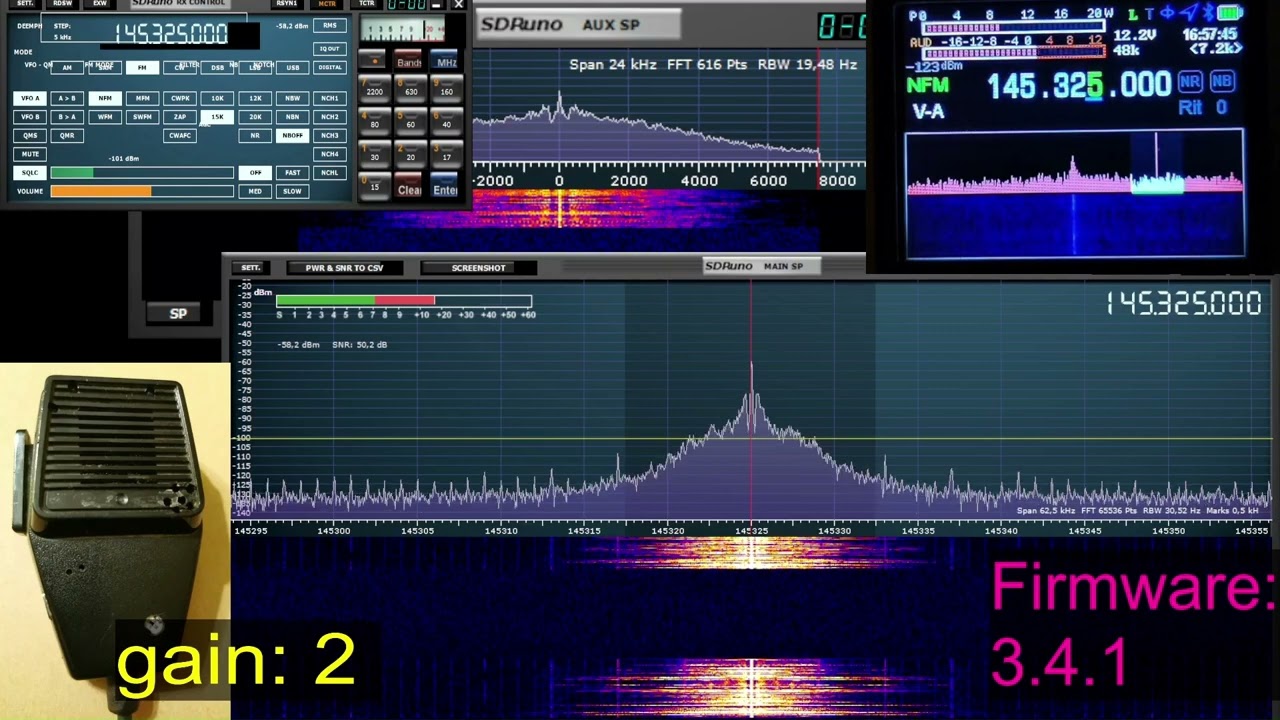Viewport: 1280px width, 720px height.
Task: Open the EXW panel button
Action: [x=99, y=3]
